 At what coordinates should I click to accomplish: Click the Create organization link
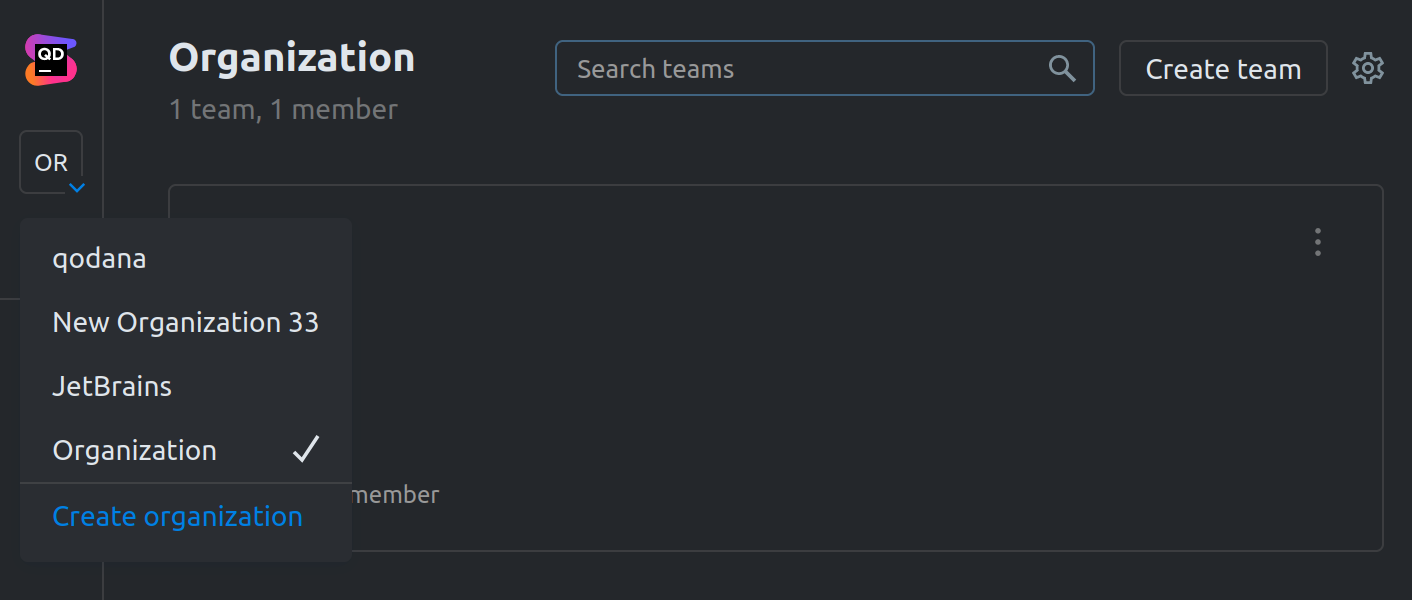point(177,516)
